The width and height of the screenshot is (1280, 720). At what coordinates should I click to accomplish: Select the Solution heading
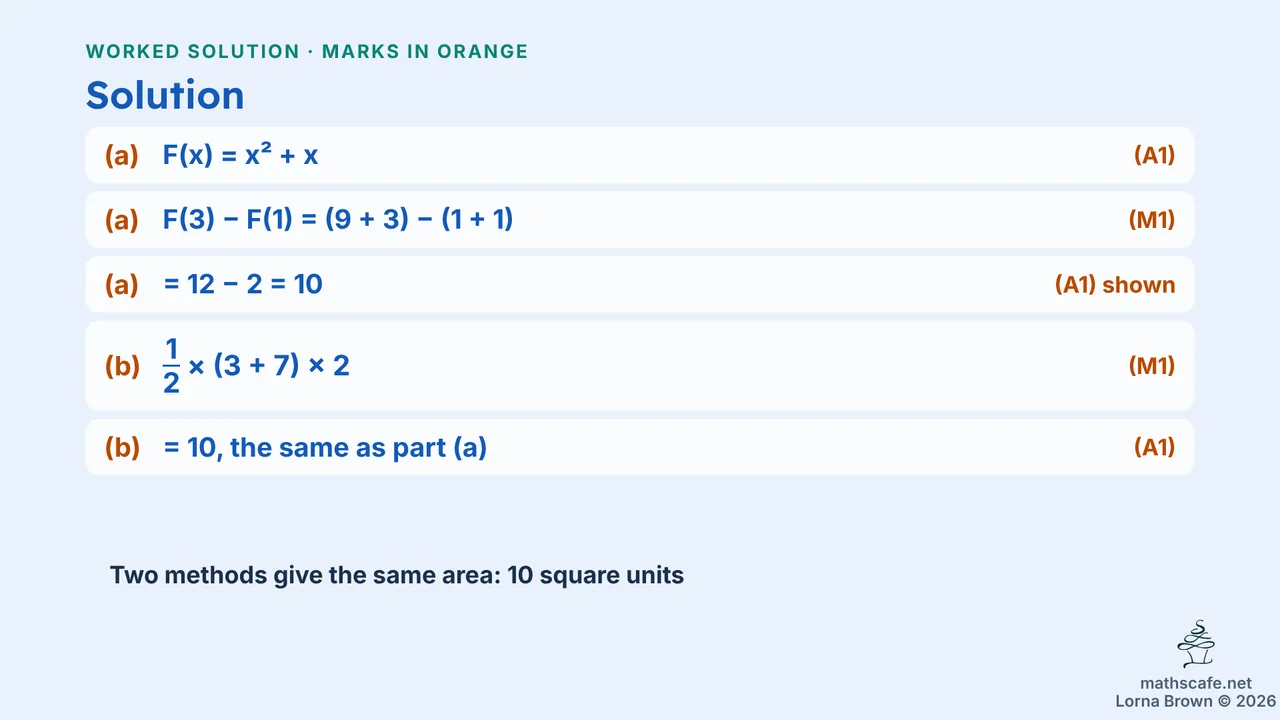point(165,95)
